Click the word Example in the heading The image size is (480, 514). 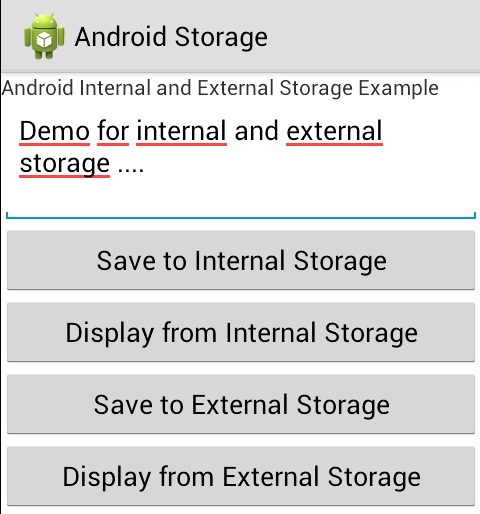(x=398, y=89)
